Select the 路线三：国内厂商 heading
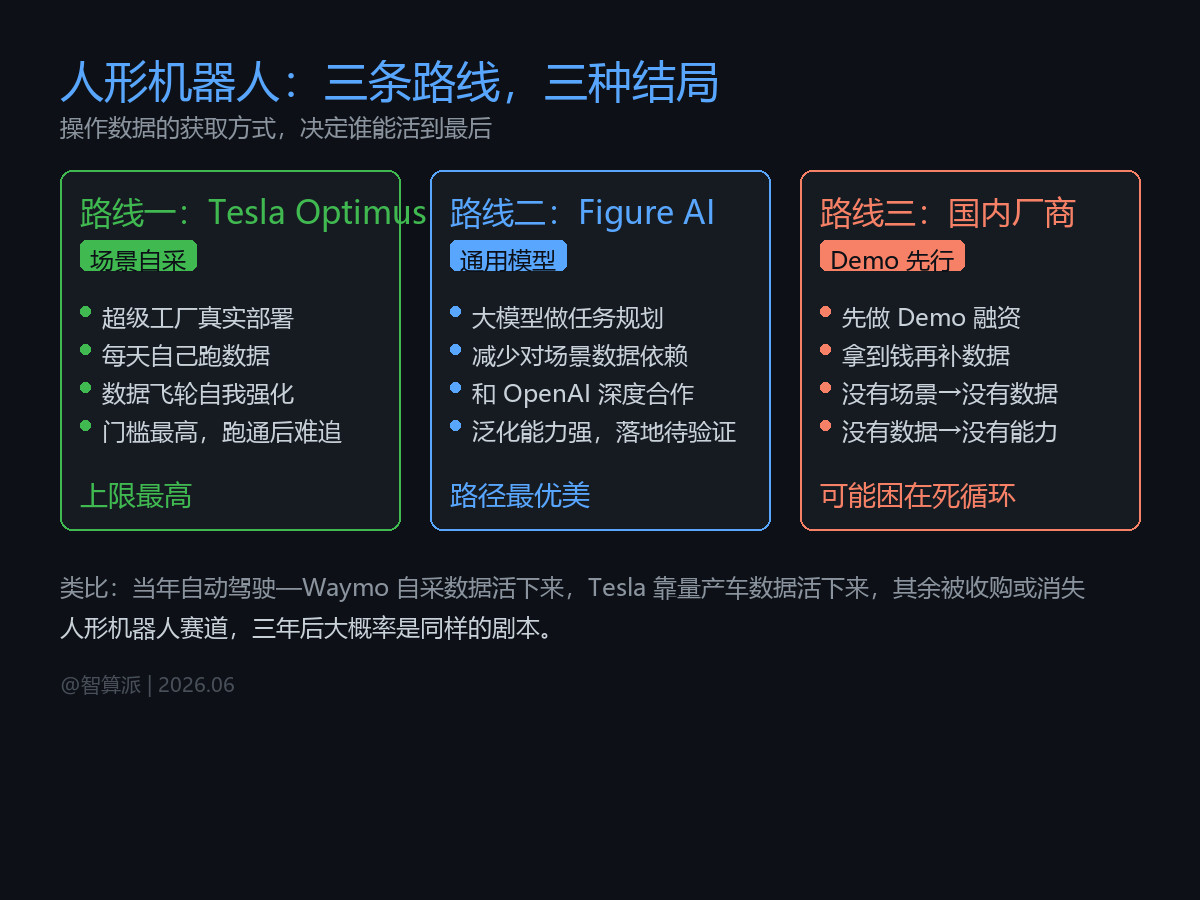This screenshot has width=1200, height=900. pyautogui.click(x=947, y=212)
